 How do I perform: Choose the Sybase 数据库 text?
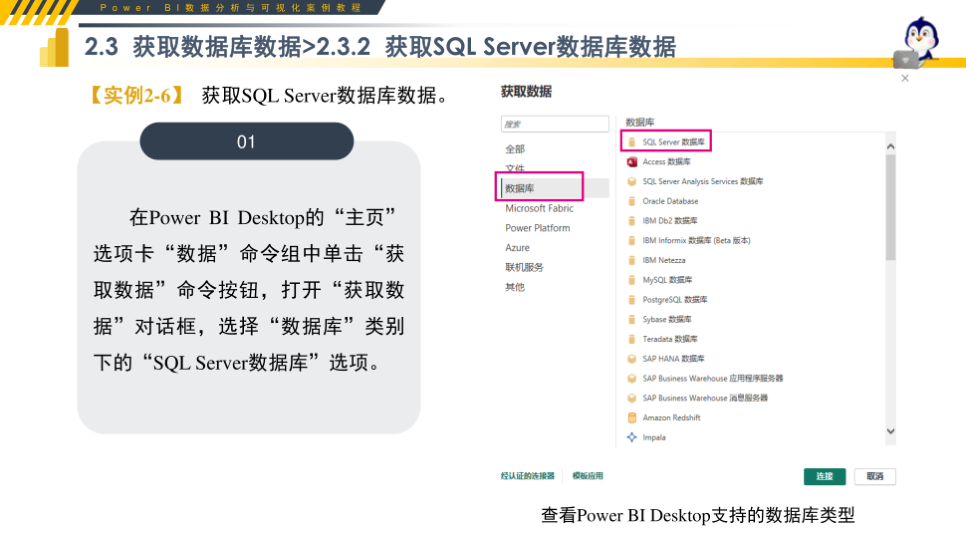coord(667,319)
